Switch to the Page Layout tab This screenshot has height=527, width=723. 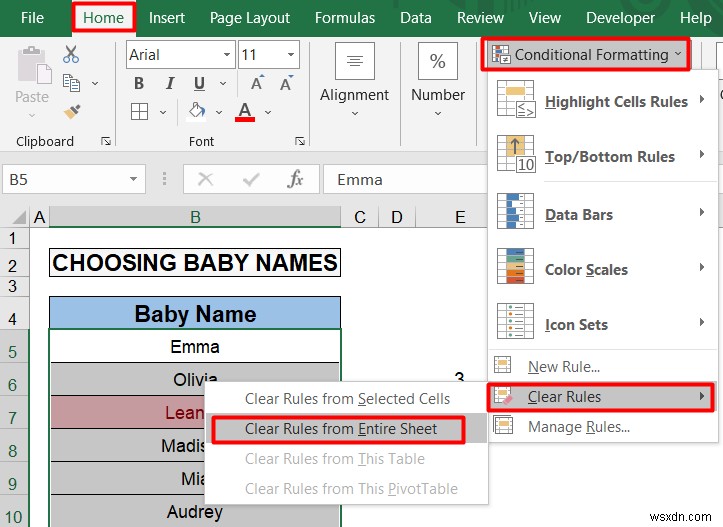tap(250, 18)
